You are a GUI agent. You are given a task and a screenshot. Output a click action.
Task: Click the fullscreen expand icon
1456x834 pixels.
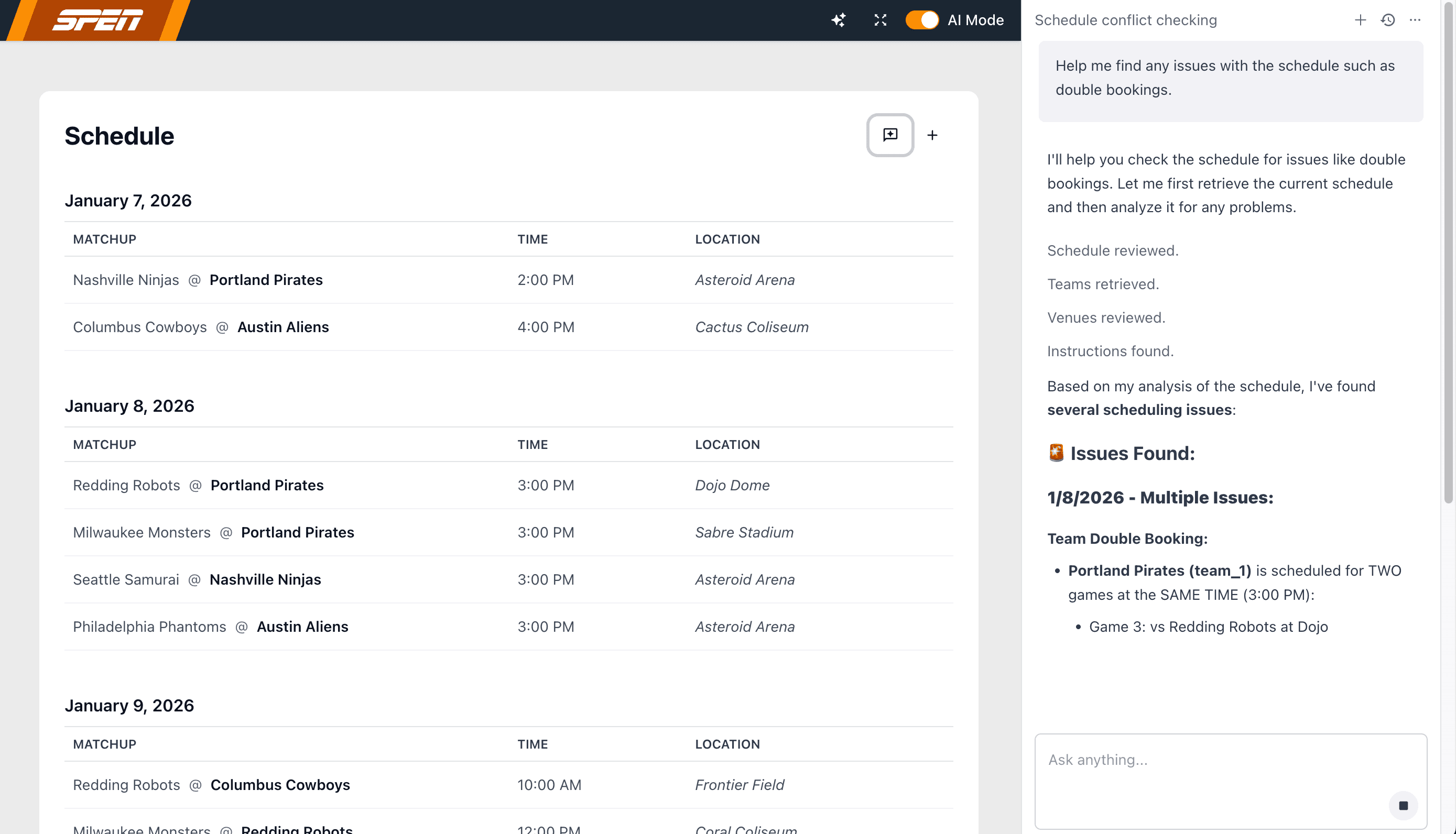[880, 20]
